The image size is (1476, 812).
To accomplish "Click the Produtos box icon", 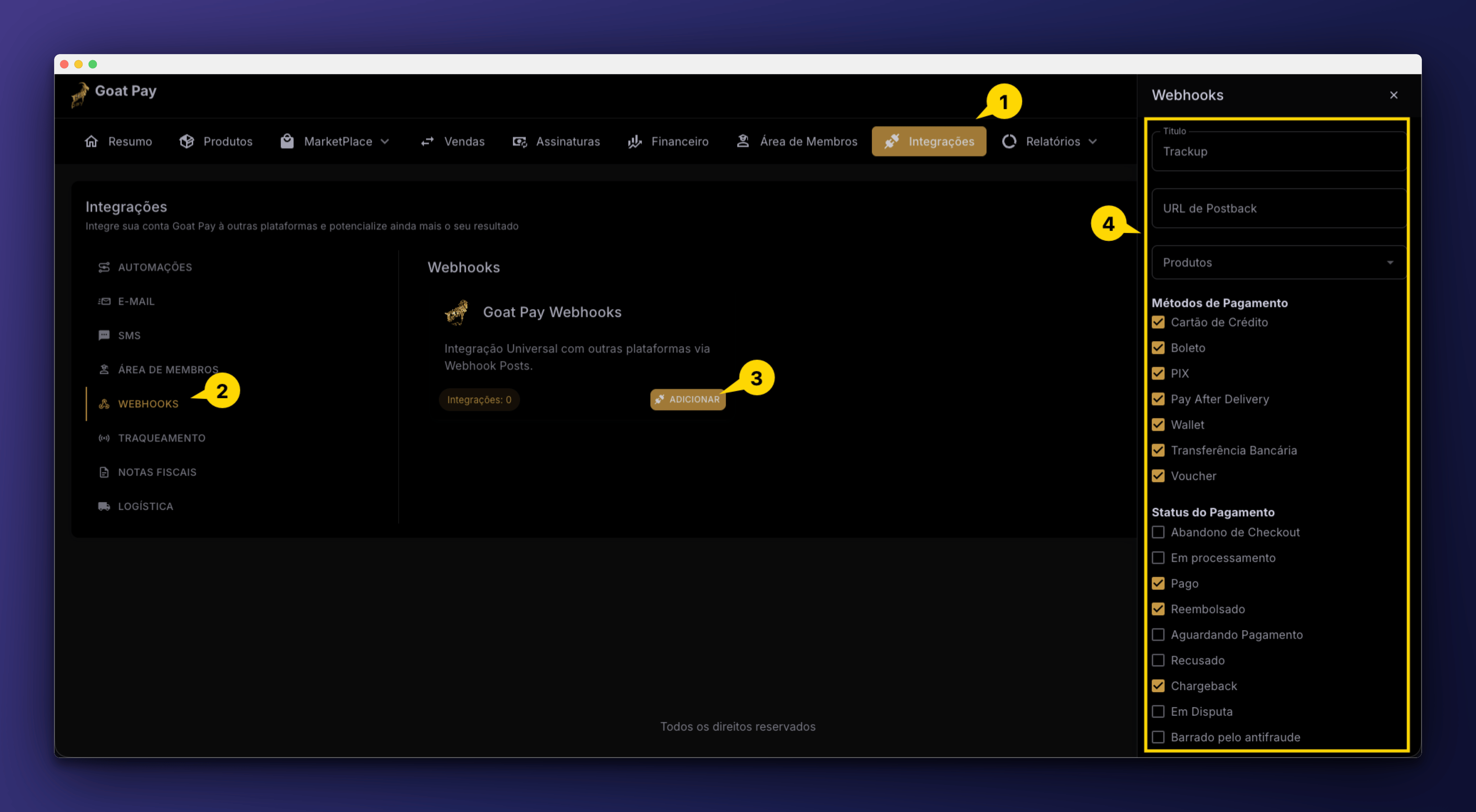I will [187, 141].
